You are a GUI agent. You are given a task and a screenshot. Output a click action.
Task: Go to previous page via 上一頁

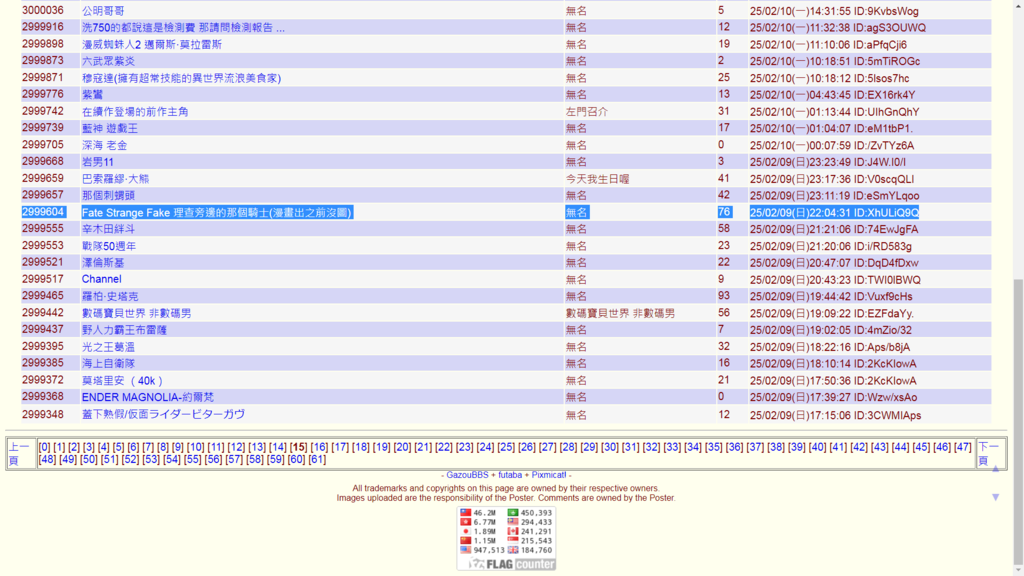tap(19, 453)
